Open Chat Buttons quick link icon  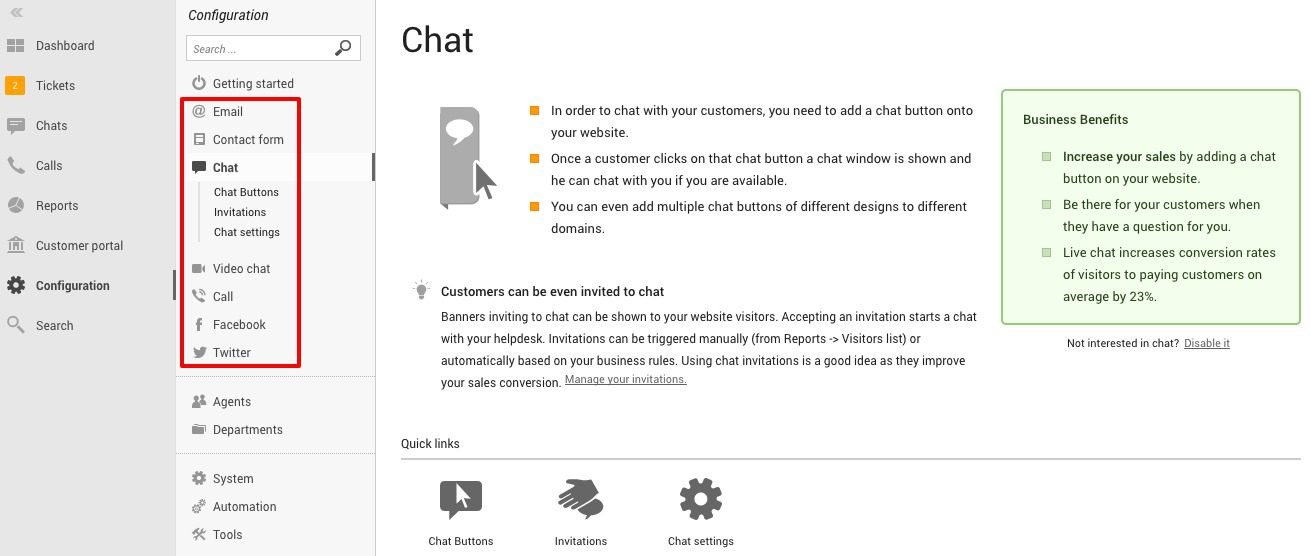[461, 499]
